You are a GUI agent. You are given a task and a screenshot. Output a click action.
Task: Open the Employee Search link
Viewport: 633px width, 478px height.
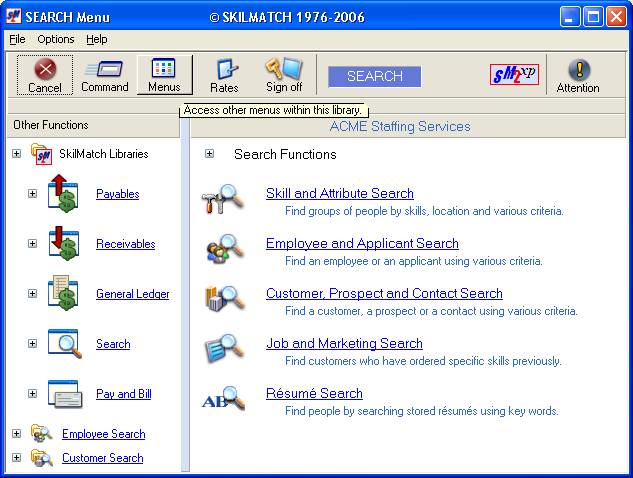coord(104,434)
